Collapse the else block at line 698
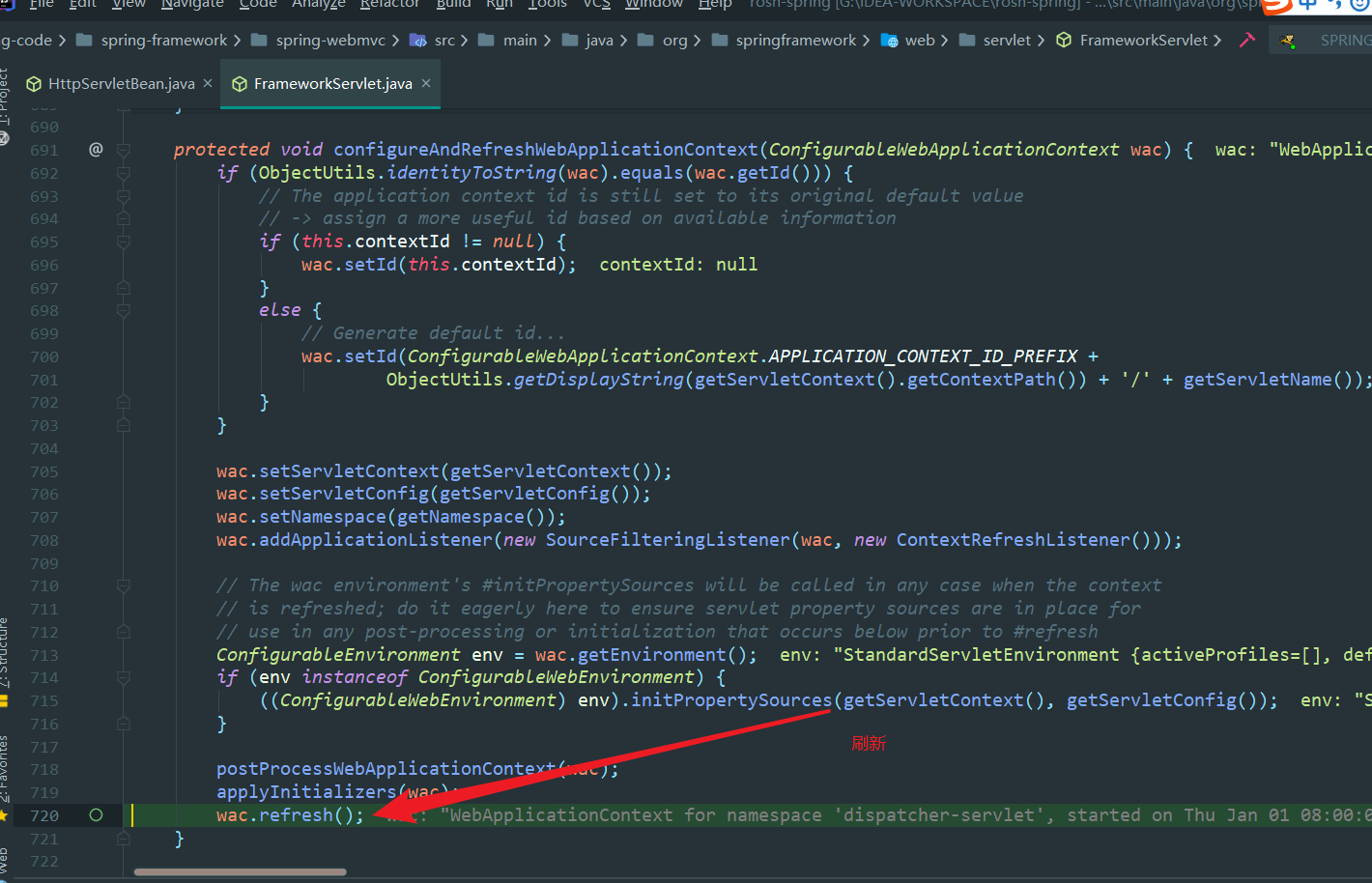The height and width of the screenshot is (883, 1372). (x=124, y=310)
